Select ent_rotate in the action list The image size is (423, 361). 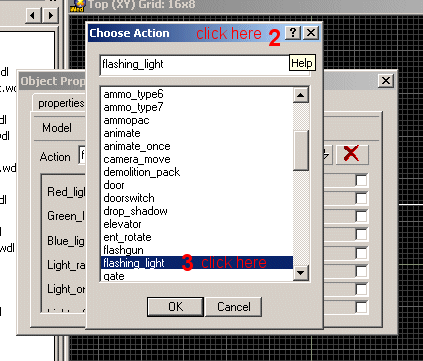pyautogui.click(x=197, y=237)
